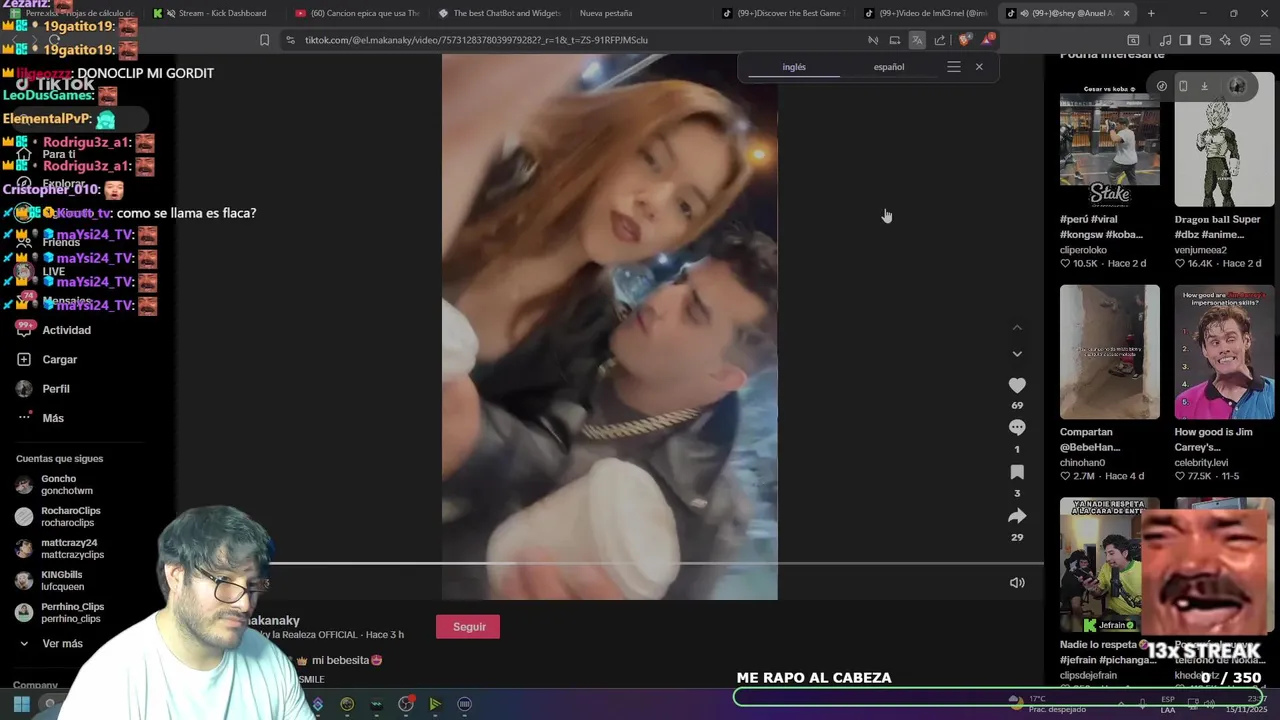Image resolution: width=1280 pixels, height=720 pixels.
Task: Mute the video with the speaker icon
Action: pyautogui.click(x=1017, y=583)
